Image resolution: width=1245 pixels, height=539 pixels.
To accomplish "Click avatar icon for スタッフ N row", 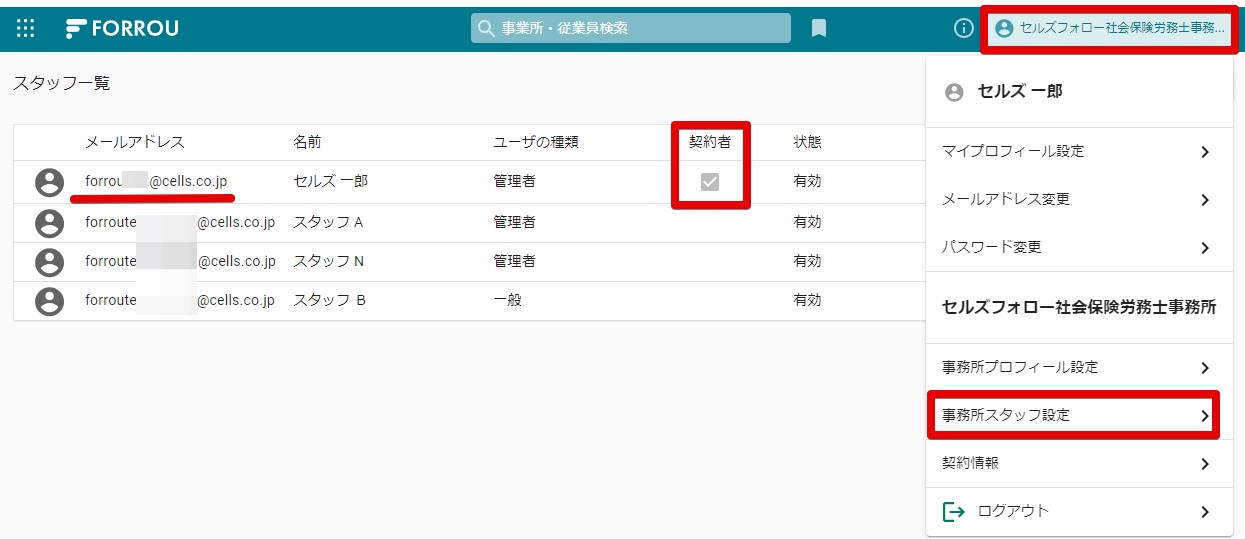I will (49, 262).
